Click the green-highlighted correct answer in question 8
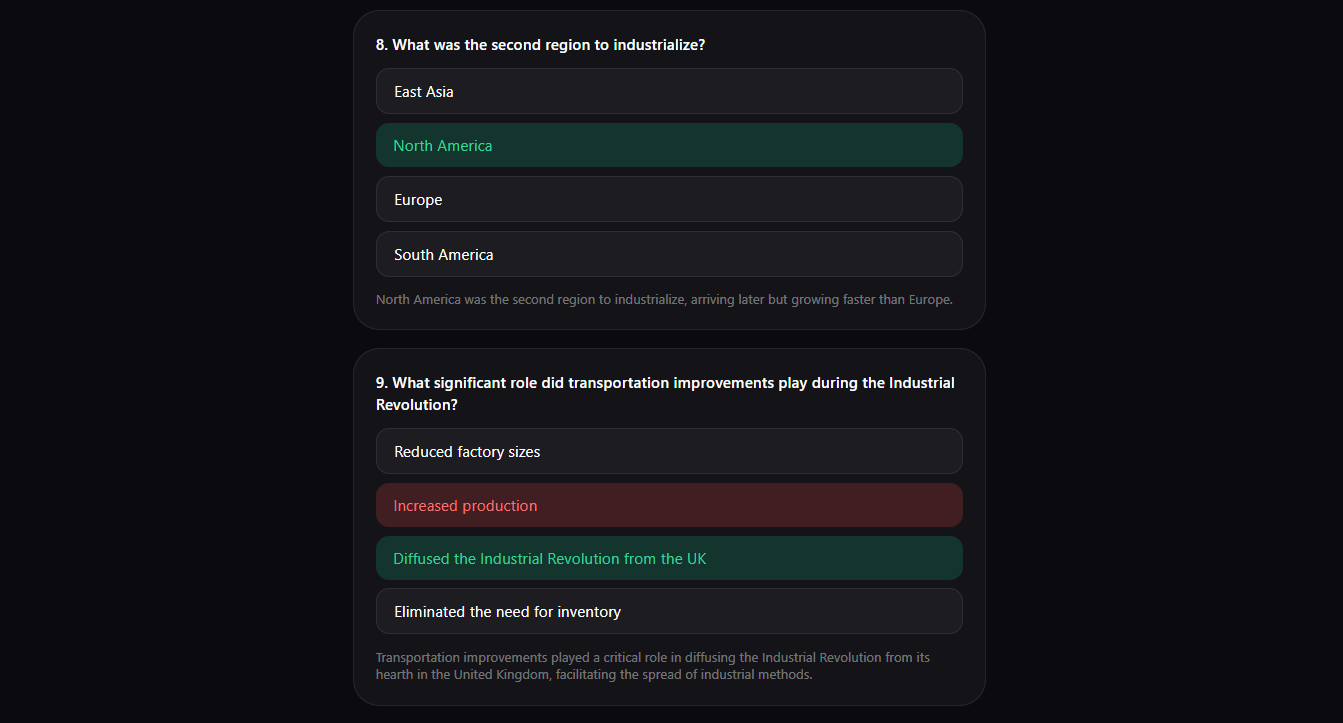1343x723 pixels. click(668, 145)
